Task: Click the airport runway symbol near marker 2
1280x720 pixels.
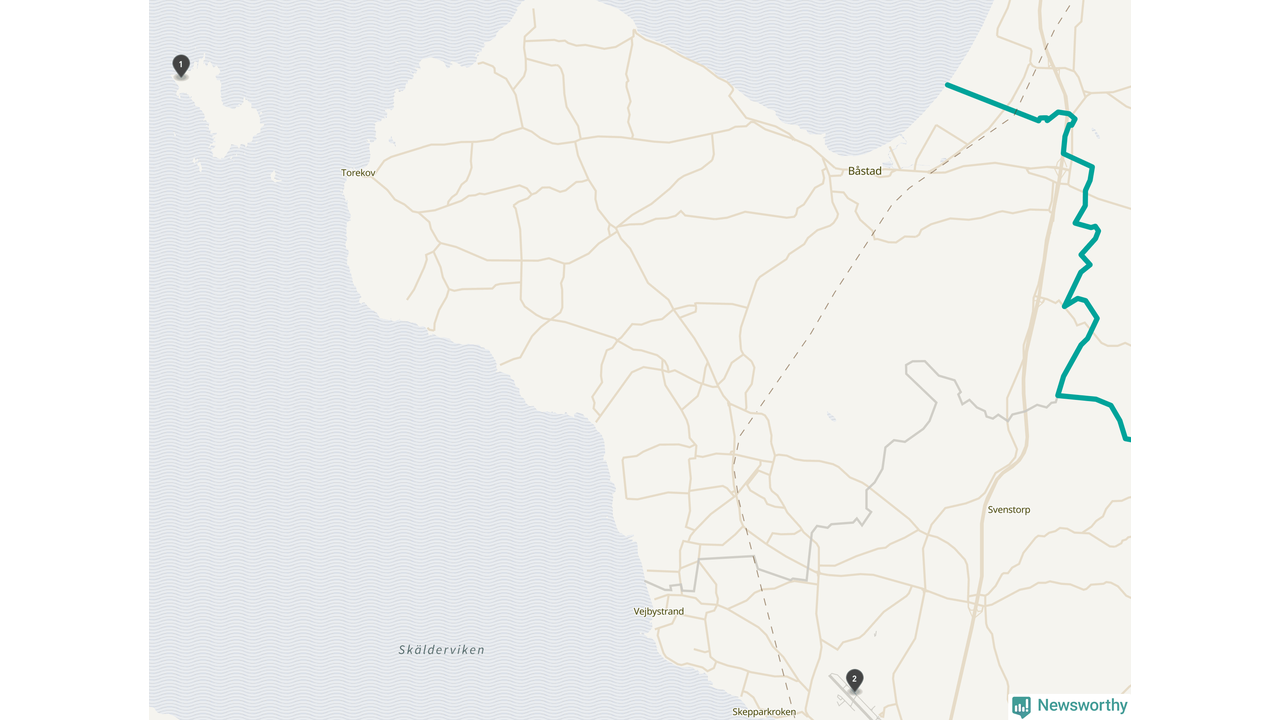Action: (855, 697)
